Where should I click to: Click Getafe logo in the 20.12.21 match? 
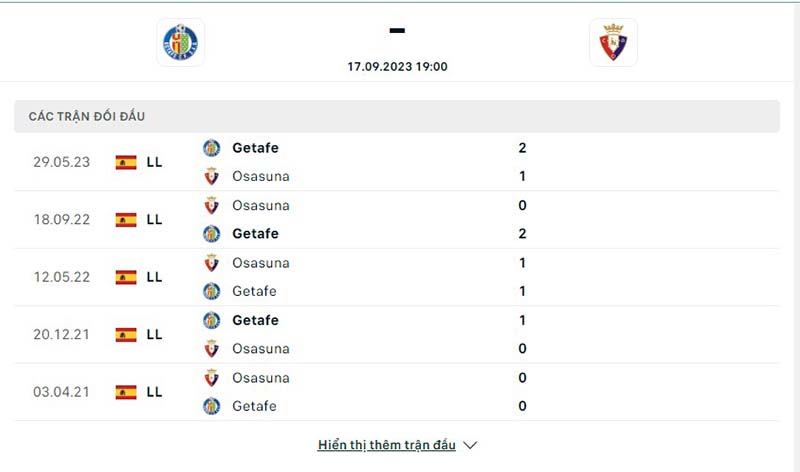coord(211,320)
